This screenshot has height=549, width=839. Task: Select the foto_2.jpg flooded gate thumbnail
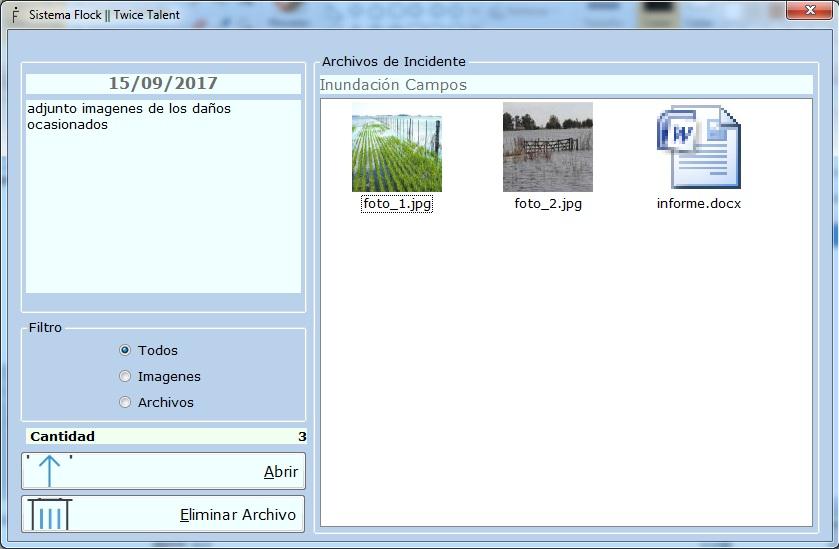tap(547, 147)
